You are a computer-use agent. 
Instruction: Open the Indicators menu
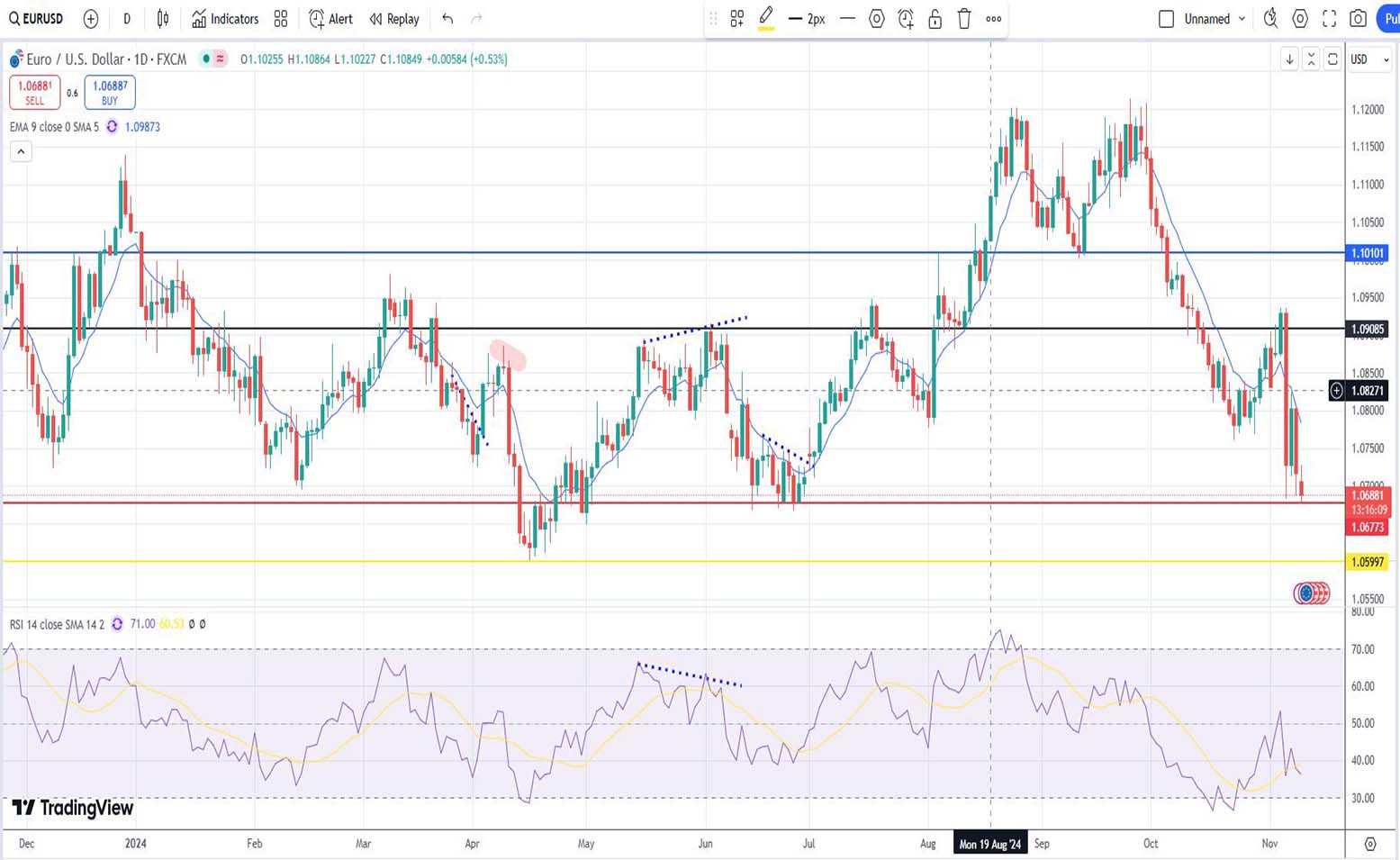point(225,19)
